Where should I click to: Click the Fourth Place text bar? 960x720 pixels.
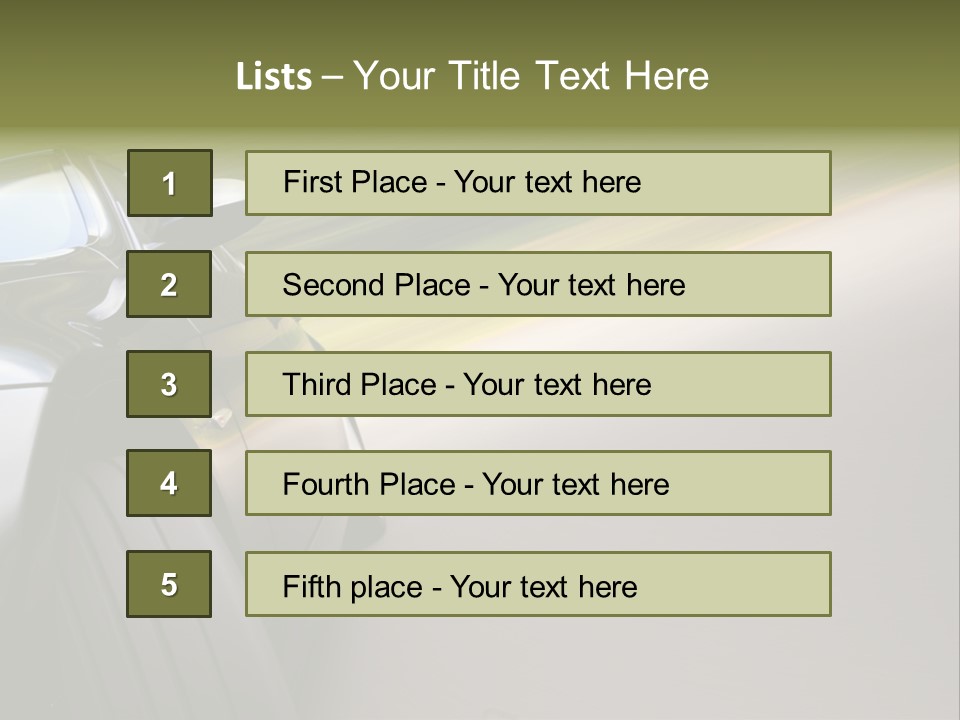(x=538, y=483)
